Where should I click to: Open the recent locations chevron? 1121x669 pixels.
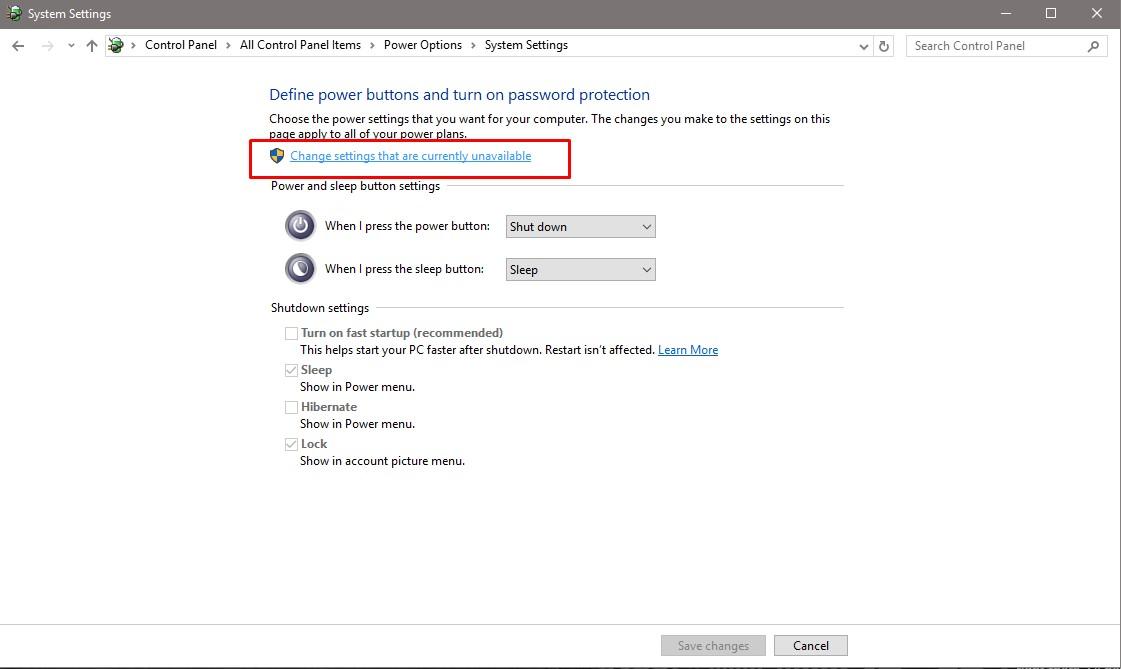[x=71, y=46]
